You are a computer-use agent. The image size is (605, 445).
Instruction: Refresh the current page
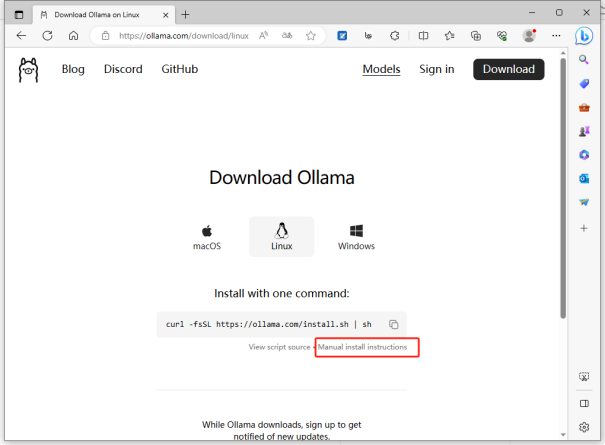(47, 36)
